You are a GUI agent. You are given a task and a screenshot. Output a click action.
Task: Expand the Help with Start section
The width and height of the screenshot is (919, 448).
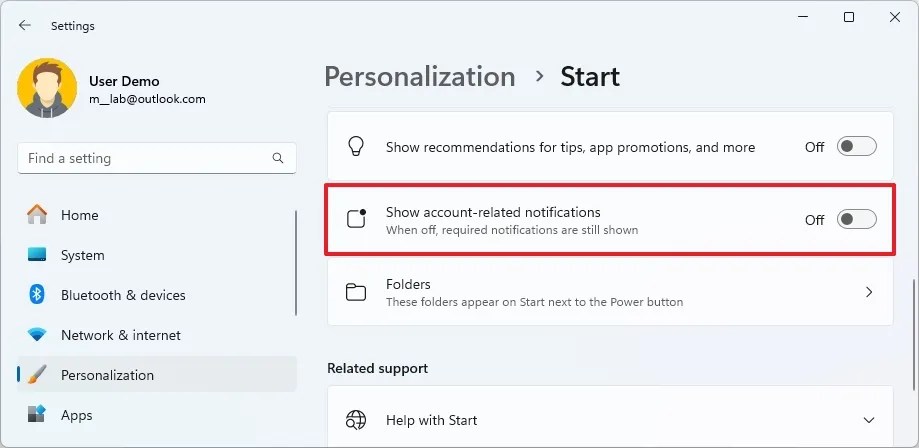tap(869, 420)
